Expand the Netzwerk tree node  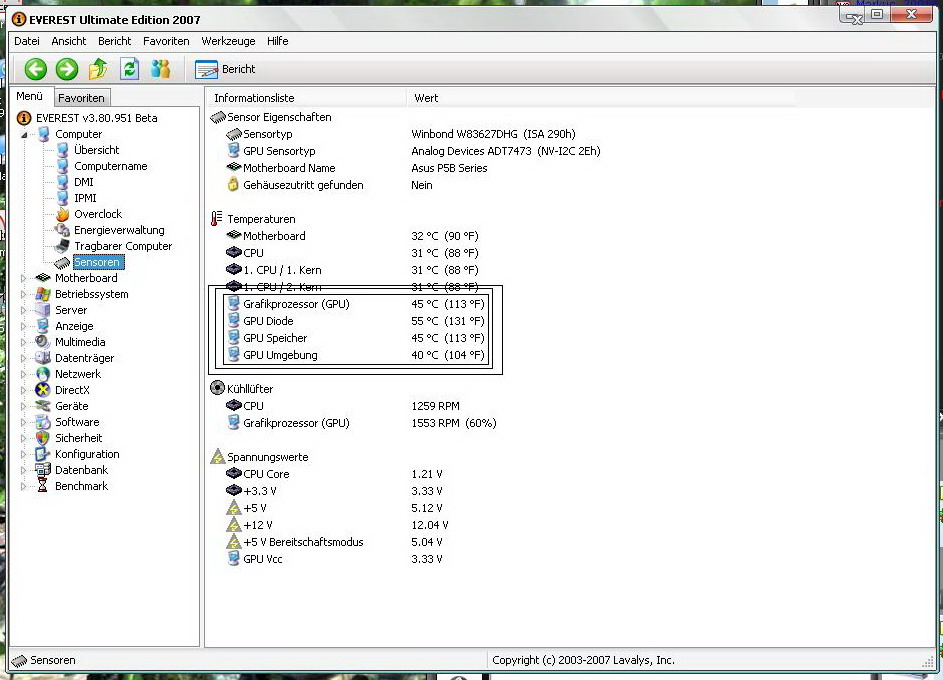(x=23, y=375)
